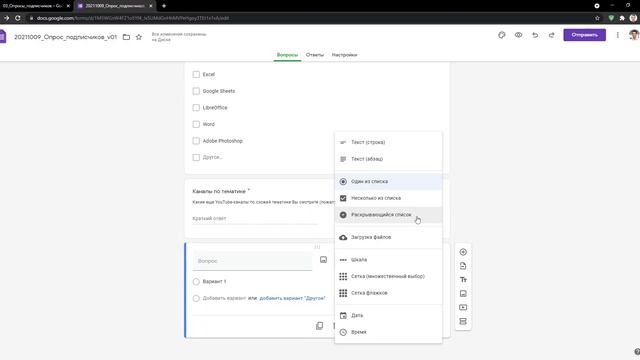
Task: Bookmark this page star in address bar
Action: pyautogui.click(x=597, y=18)
